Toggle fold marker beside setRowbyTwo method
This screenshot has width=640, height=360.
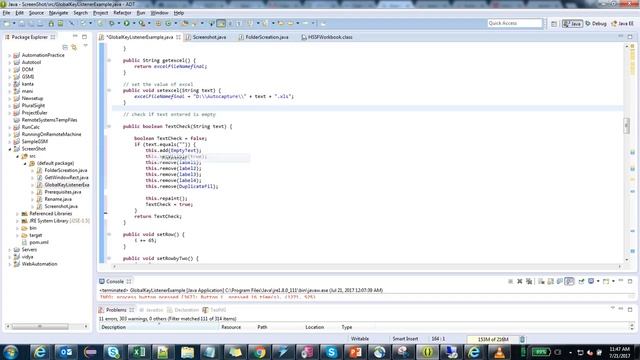click(109, 258)
